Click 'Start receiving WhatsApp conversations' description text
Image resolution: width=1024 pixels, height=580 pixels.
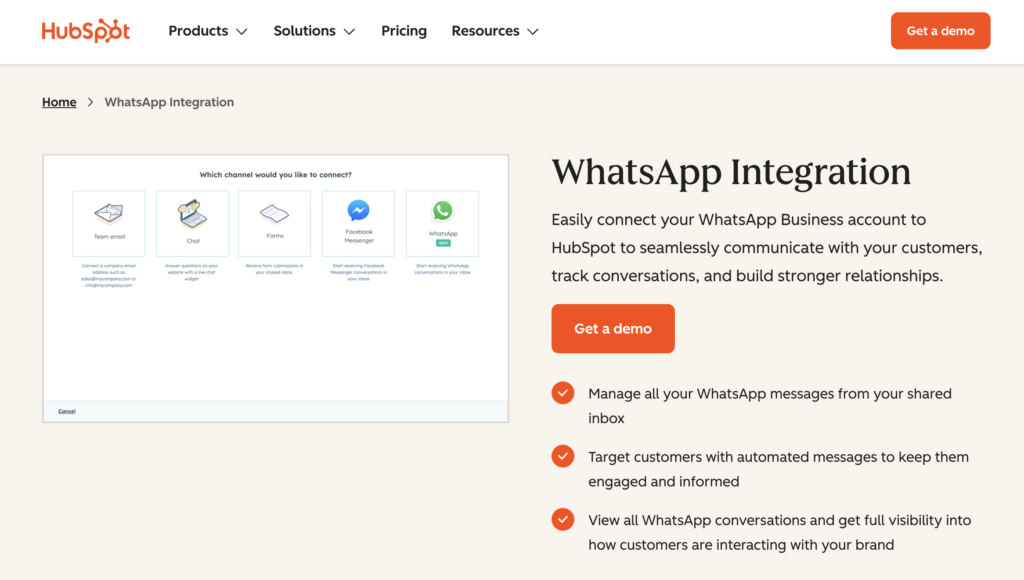[x=443, y=269]
